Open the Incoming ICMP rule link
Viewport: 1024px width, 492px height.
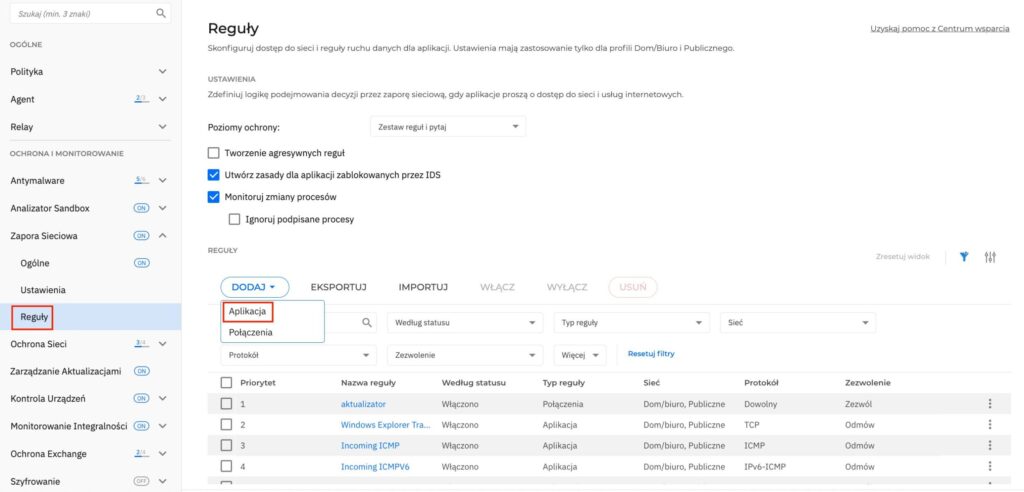tap(370, 446)
